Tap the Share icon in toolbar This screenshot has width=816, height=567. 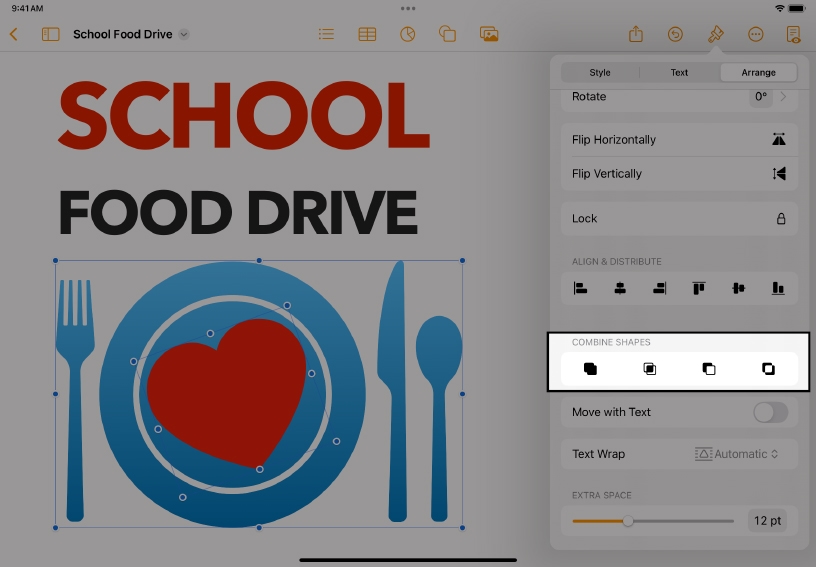(636, 34)
